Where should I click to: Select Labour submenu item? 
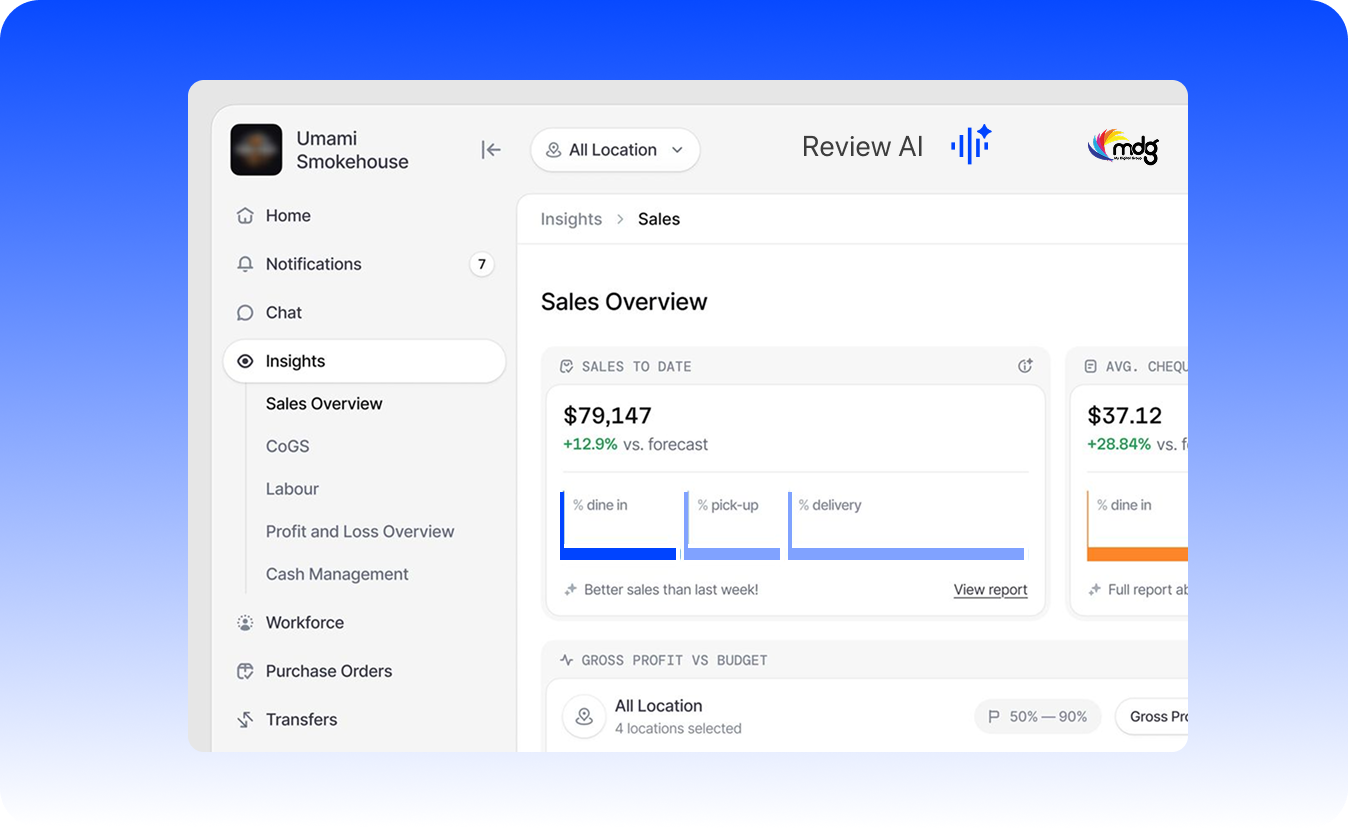[292, 489]
